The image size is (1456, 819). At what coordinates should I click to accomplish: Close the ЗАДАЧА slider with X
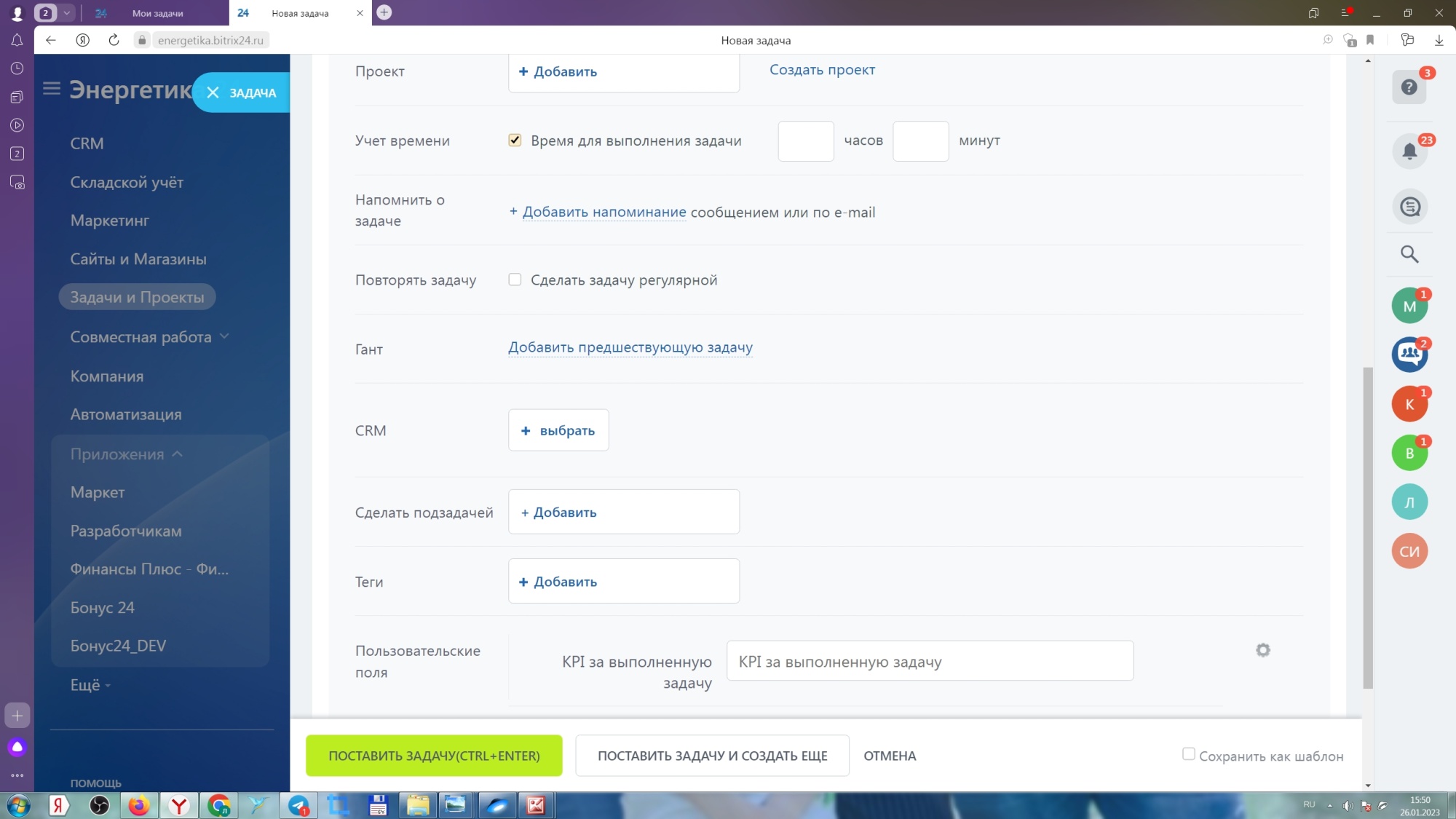(213, 92)
